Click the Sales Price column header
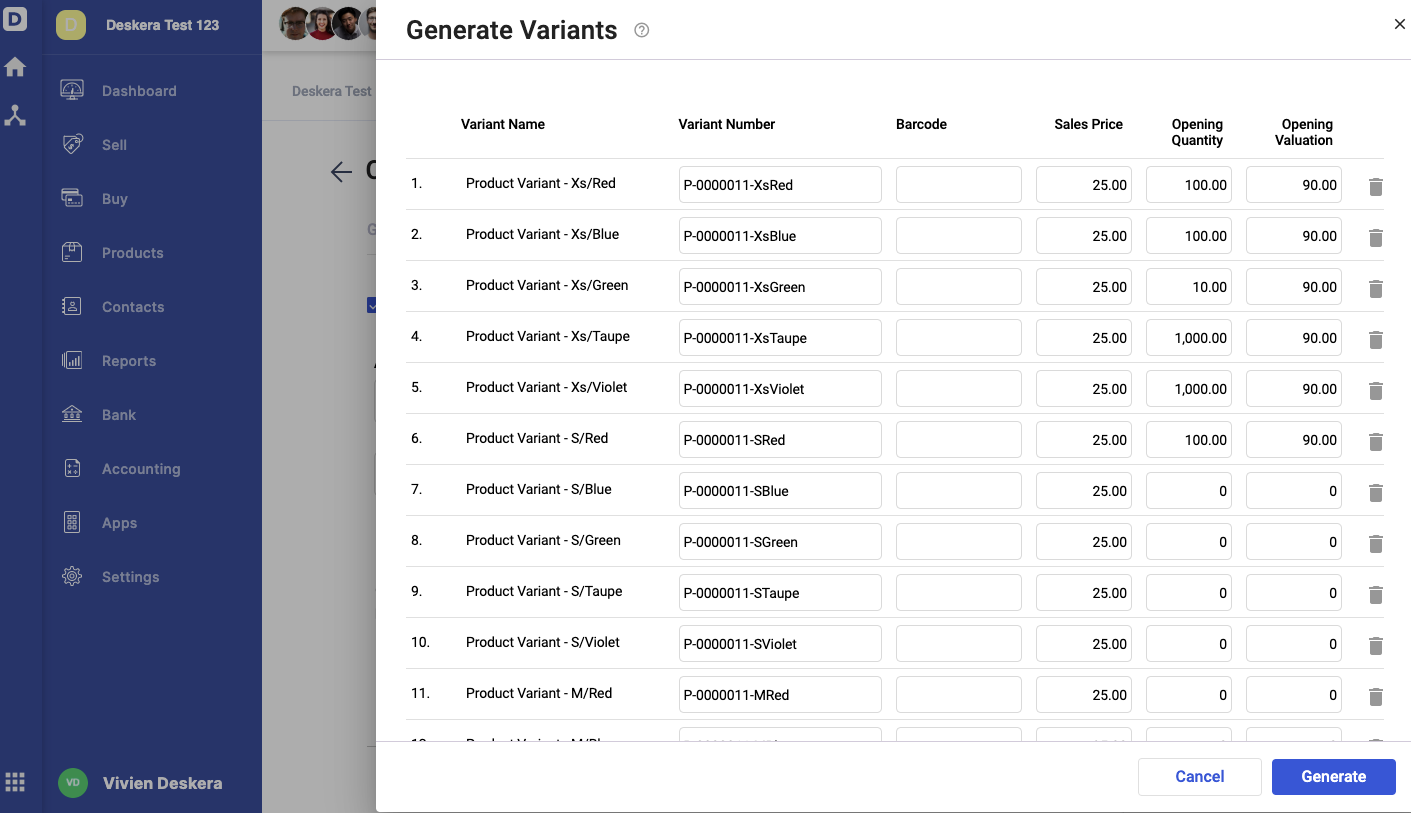 (x=1088, y=125)
